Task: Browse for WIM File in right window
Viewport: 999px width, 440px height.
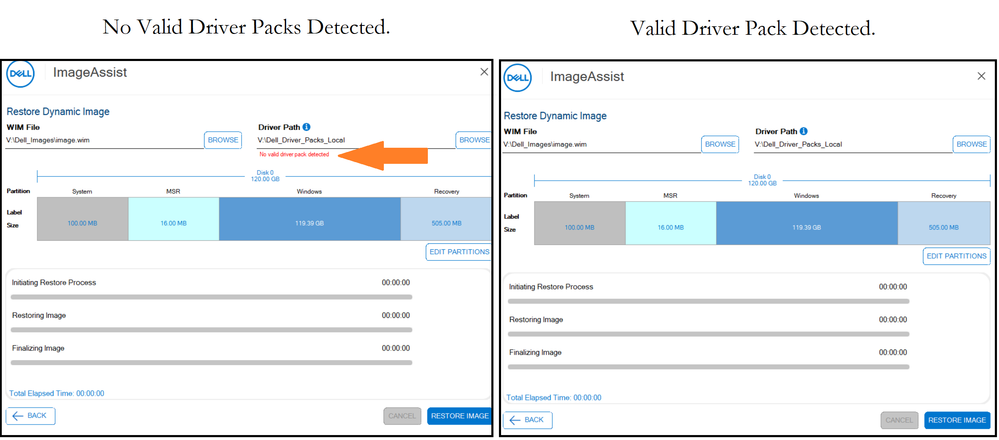Action: point(720,145)
